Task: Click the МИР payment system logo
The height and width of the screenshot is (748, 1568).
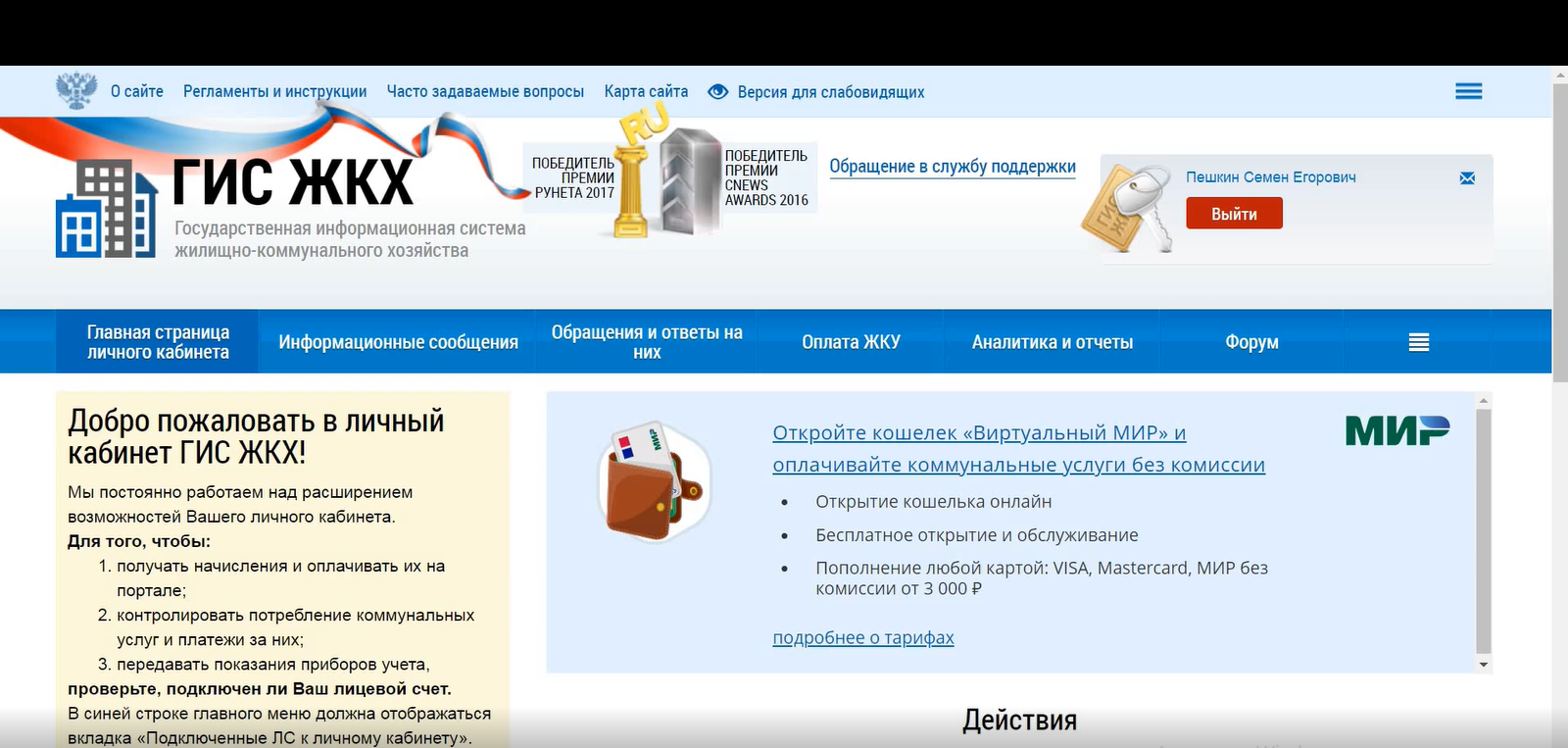Action: pos(1397,429)
